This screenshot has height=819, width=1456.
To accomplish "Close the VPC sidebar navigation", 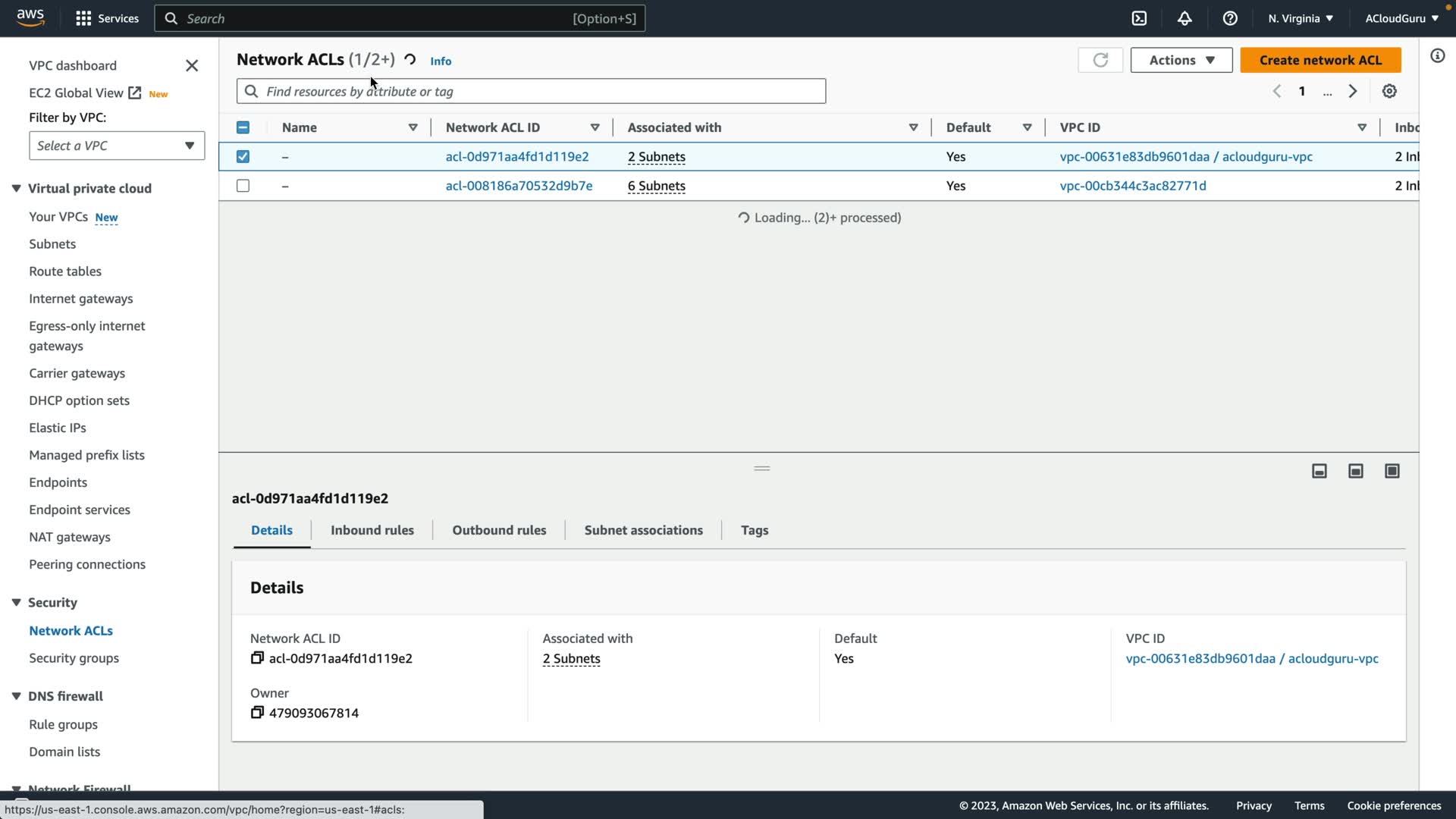I will pos(192,66).
